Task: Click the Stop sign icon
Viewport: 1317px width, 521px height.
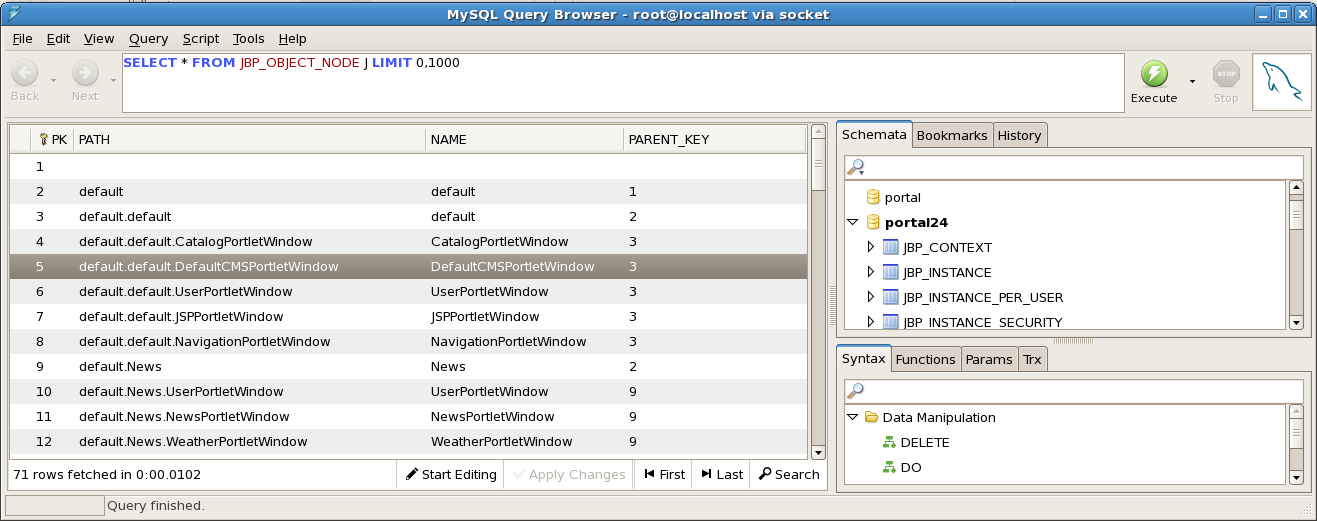Action: click(1226, 74)
